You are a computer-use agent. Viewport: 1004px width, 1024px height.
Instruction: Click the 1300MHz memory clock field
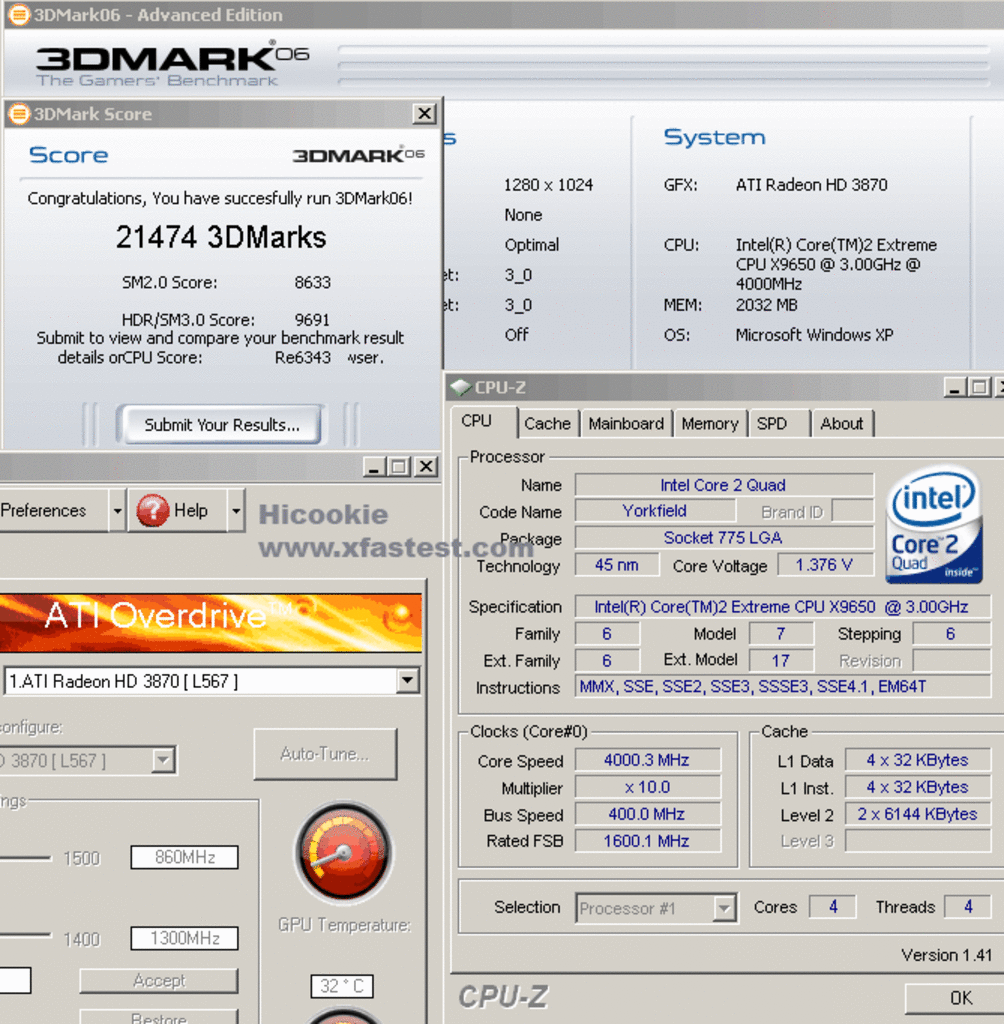click(x=184, y=938)
